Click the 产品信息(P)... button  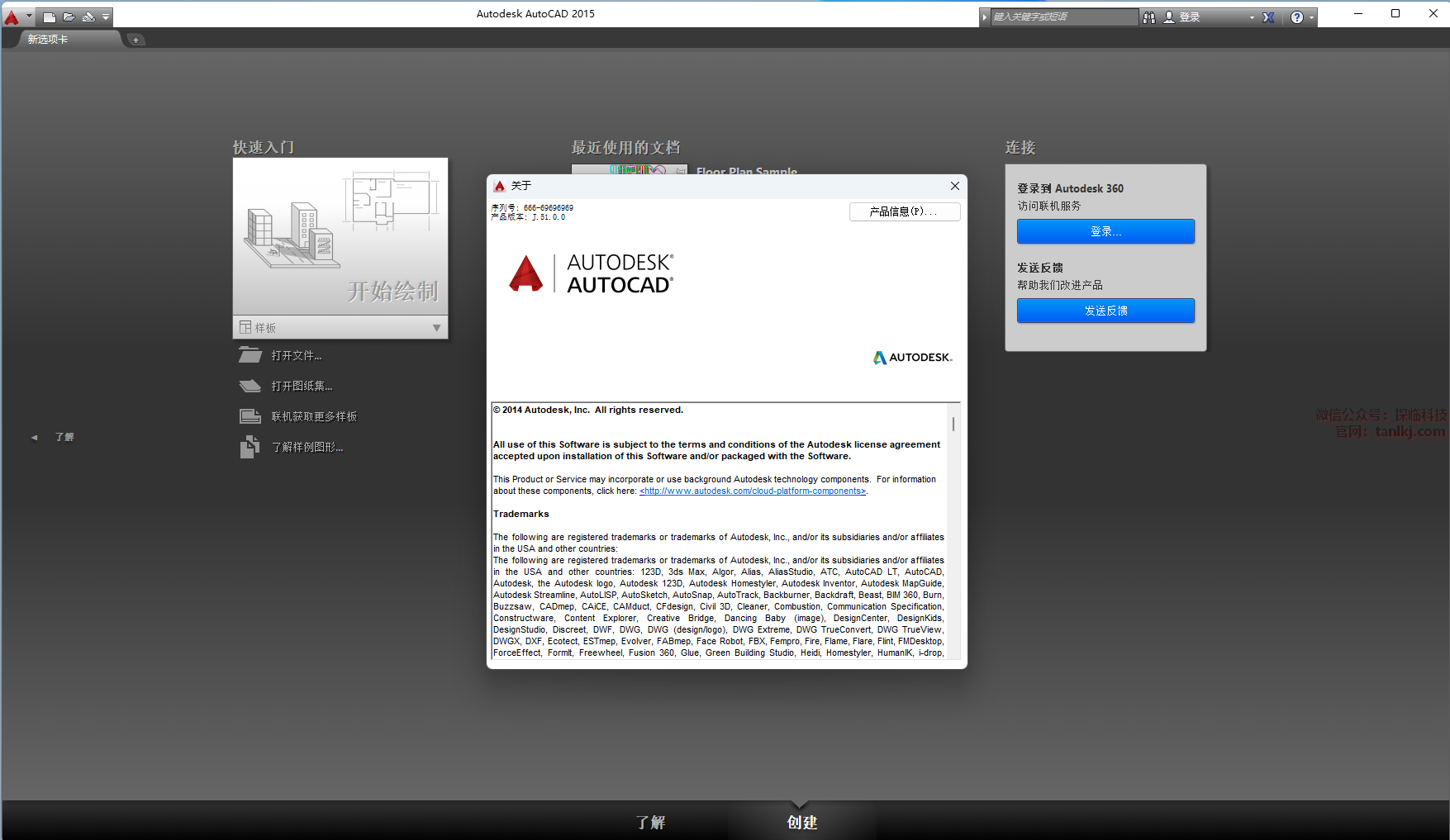point(904,212)
